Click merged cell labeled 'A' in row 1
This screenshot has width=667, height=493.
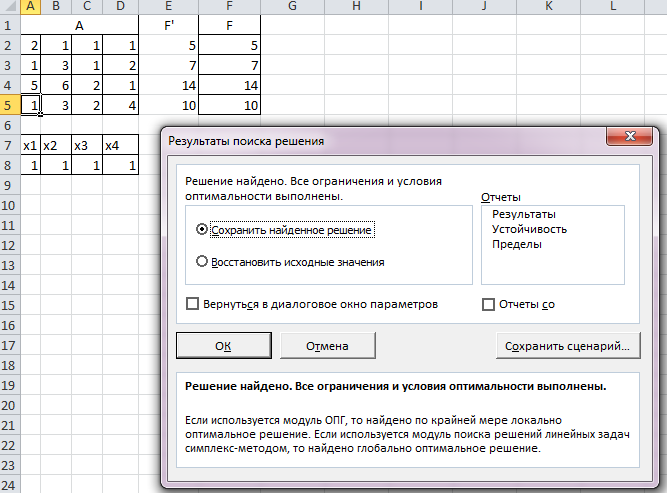80,25
